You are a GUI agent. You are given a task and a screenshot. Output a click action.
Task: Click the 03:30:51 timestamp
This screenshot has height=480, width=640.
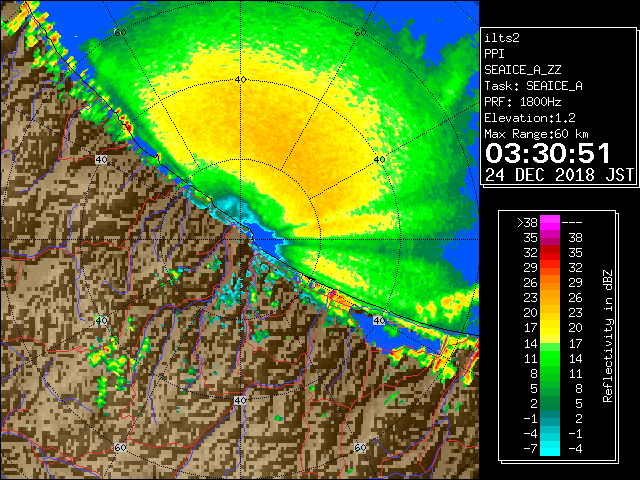click(548, 153)
